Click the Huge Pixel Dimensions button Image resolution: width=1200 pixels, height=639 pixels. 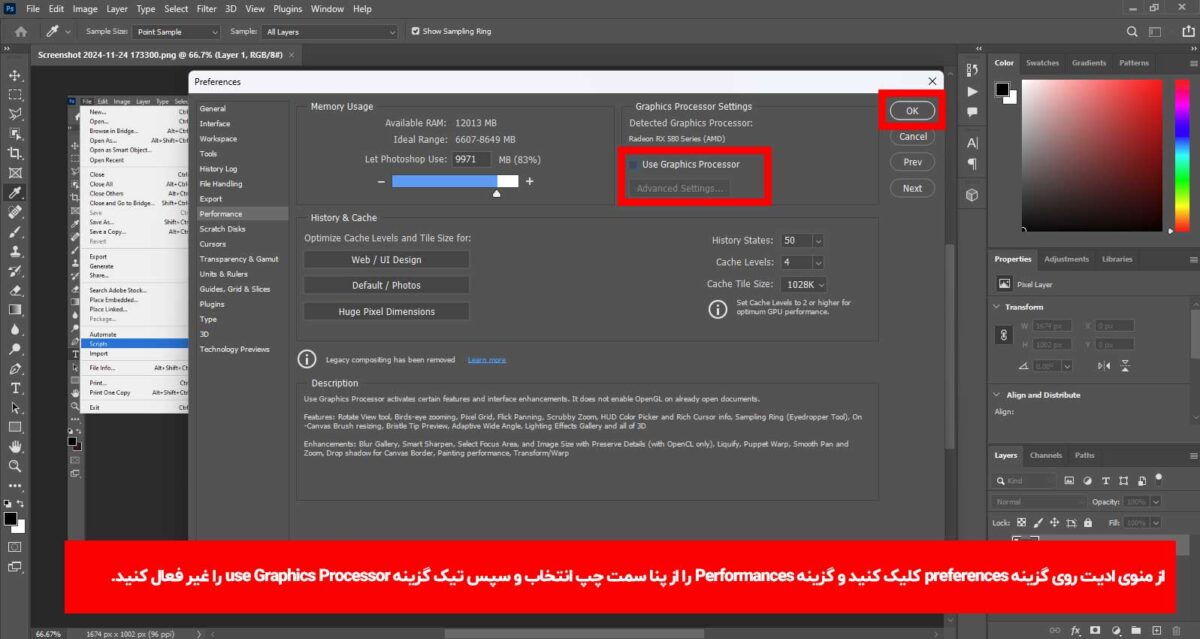click(x=386, y=311)
